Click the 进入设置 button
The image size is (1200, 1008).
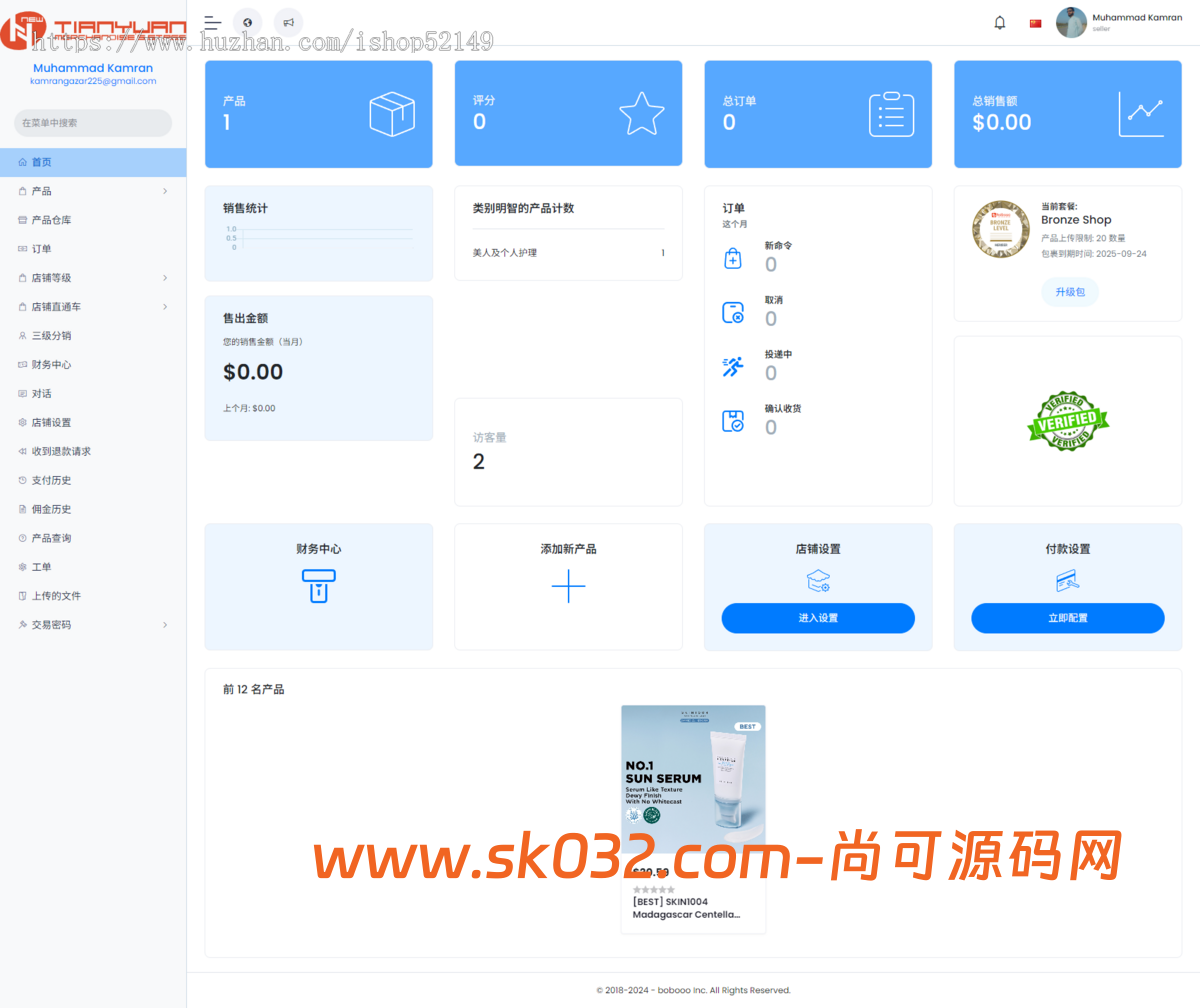tap(818, 618)
